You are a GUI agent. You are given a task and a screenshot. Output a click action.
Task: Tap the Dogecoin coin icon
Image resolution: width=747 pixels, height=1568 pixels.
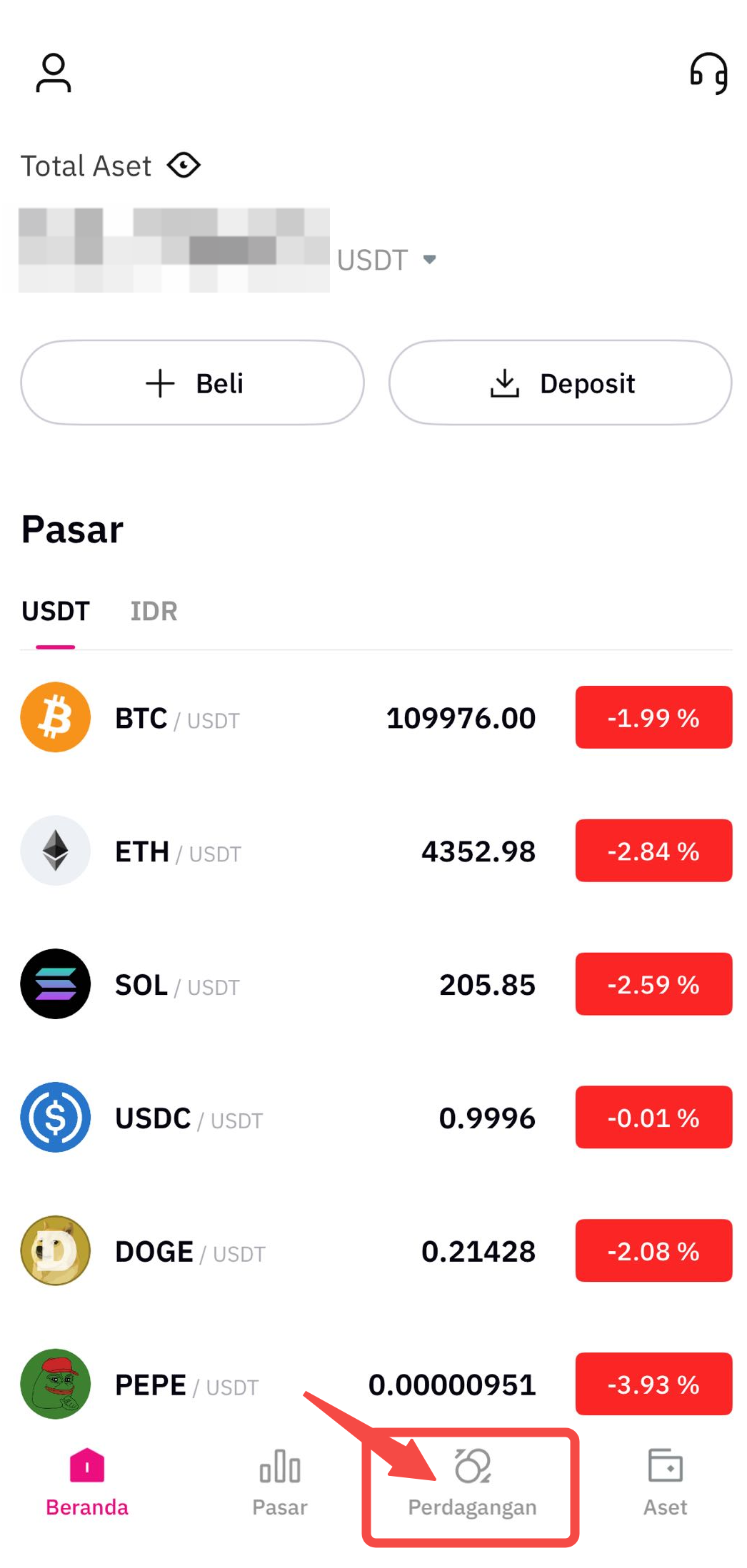(56, 1251)
